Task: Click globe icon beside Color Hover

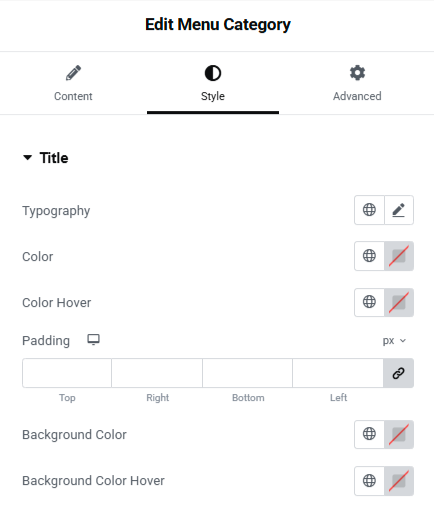Action: [369, 302]
